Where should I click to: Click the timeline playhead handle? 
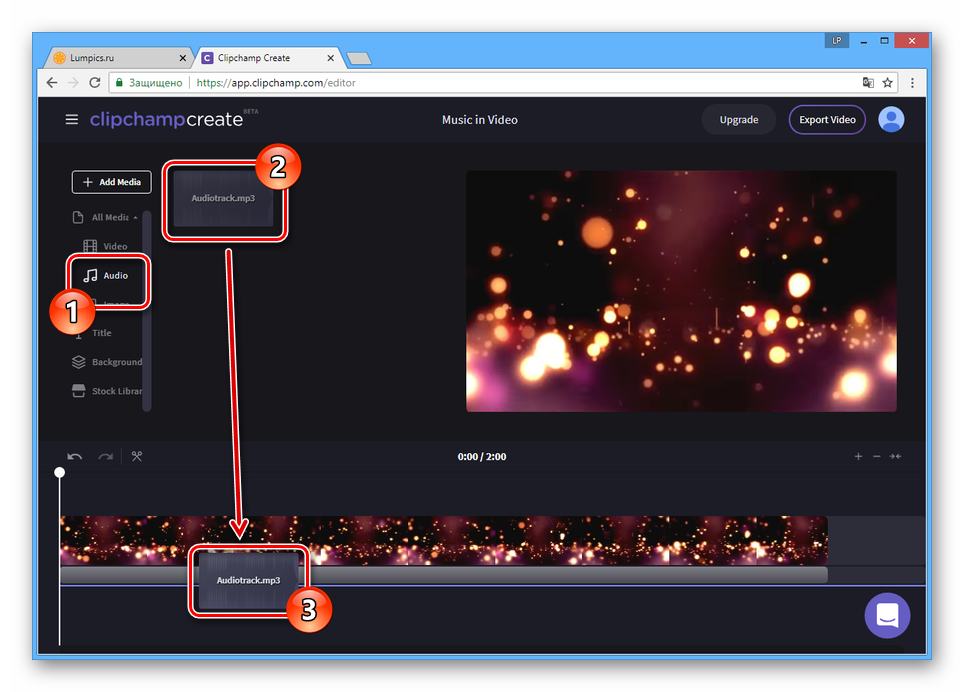click(59, 472)
